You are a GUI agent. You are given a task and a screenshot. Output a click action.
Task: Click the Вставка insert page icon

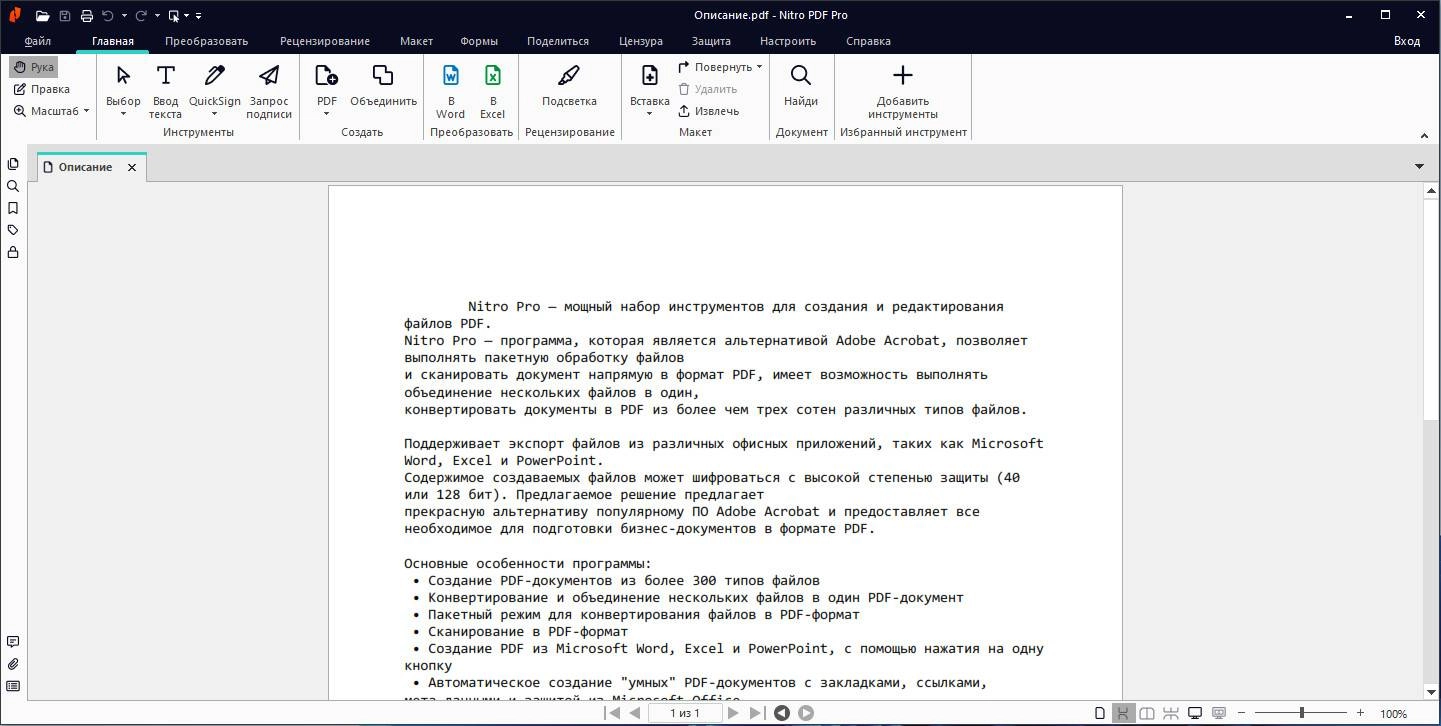(x=649, y=76)
